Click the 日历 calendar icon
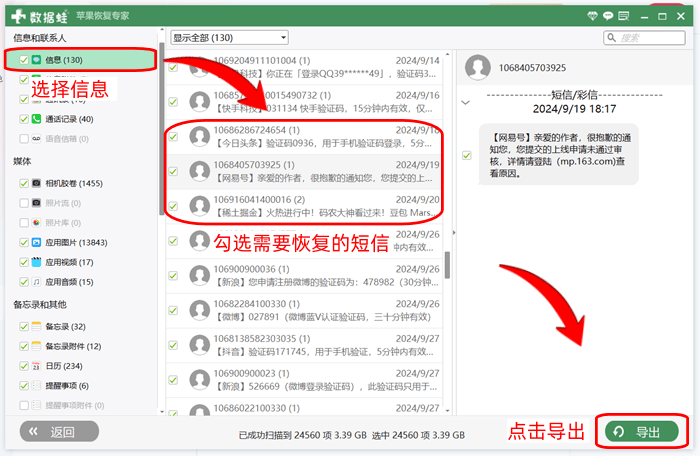 click(x=36, y=366)
